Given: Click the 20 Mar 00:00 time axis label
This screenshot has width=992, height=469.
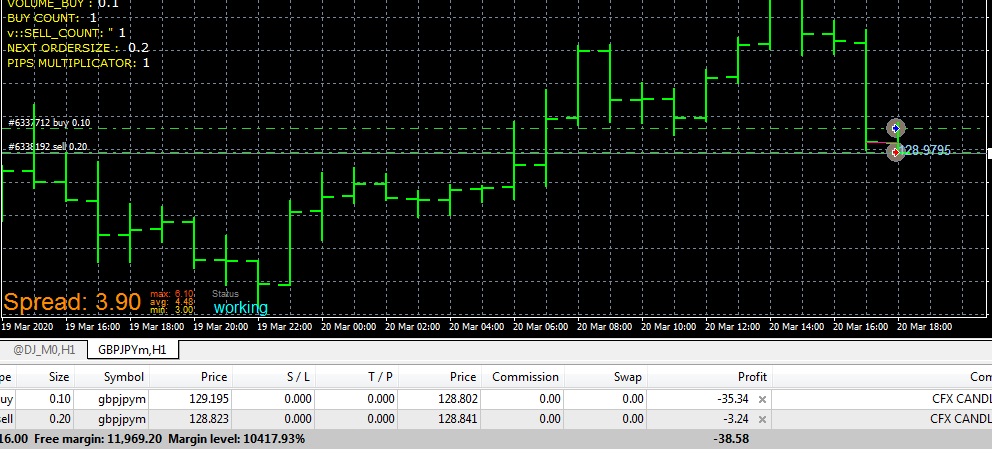Looking at the screenshot, I should (348, 327).
